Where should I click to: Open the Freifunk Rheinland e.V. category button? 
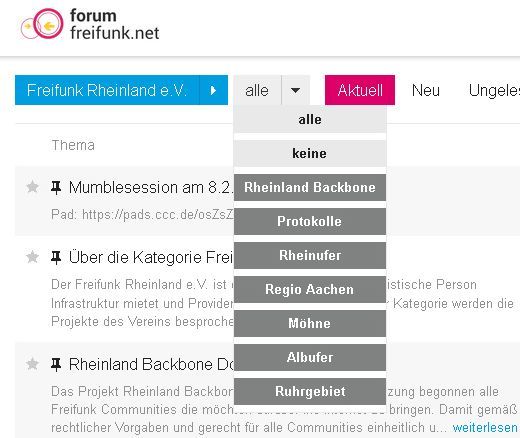coord(107,90)
